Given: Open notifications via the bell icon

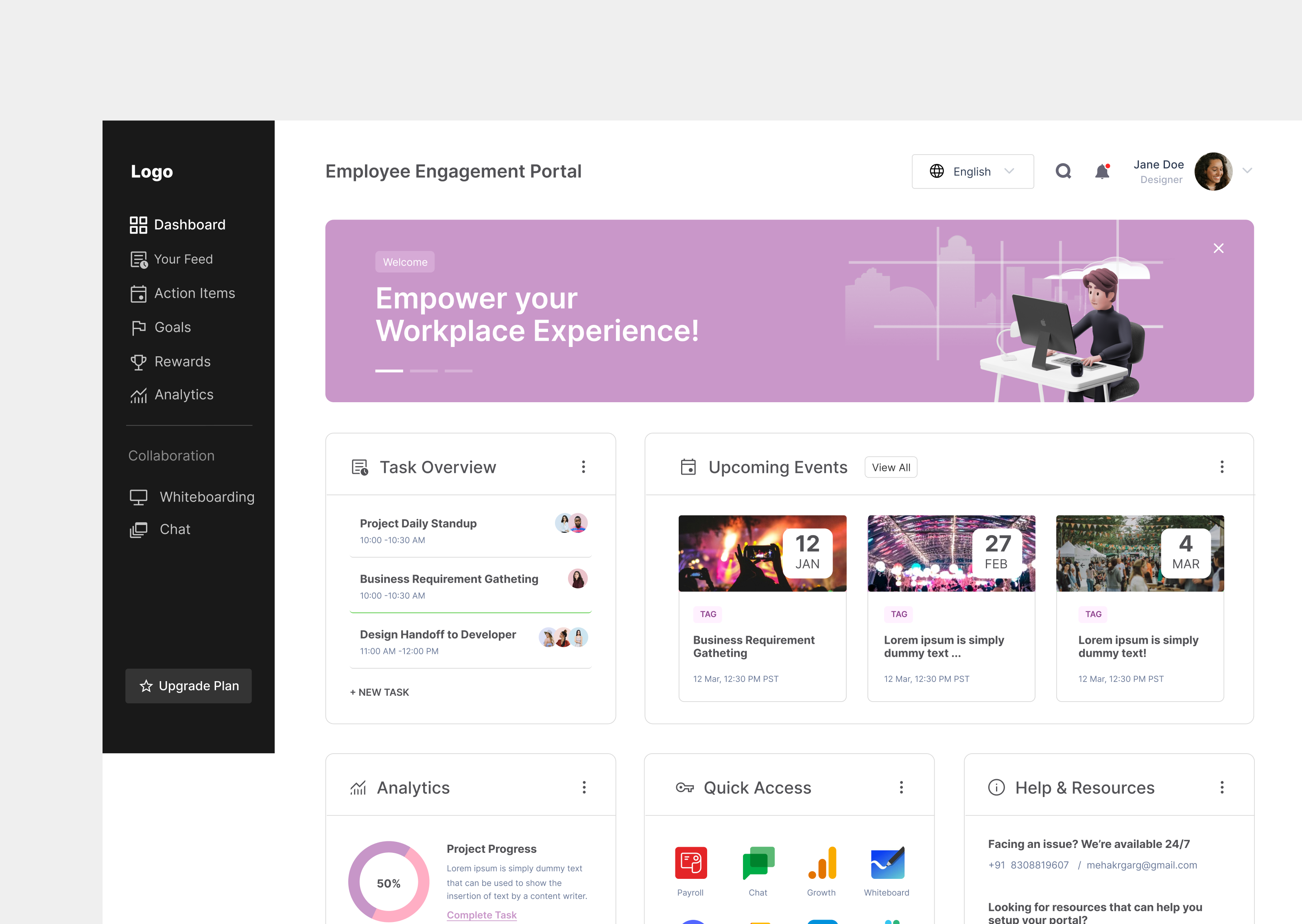Looking at the screenshot, I should (x=1102, y=171).
